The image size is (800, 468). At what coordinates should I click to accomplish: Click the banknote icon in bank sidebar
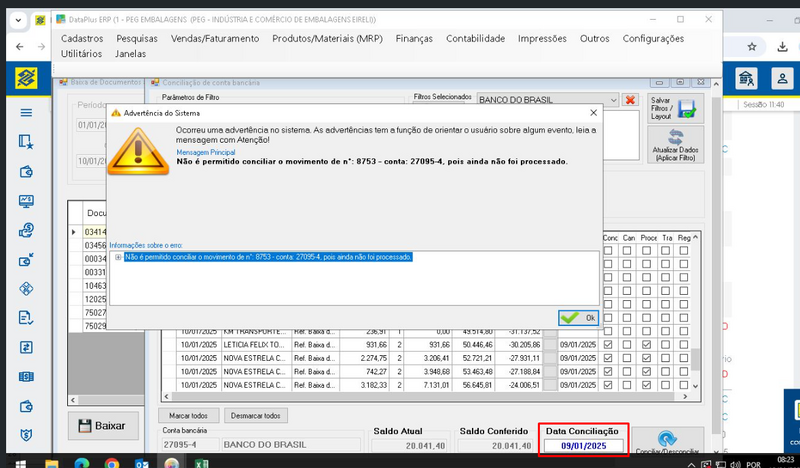tap(26, 377)
